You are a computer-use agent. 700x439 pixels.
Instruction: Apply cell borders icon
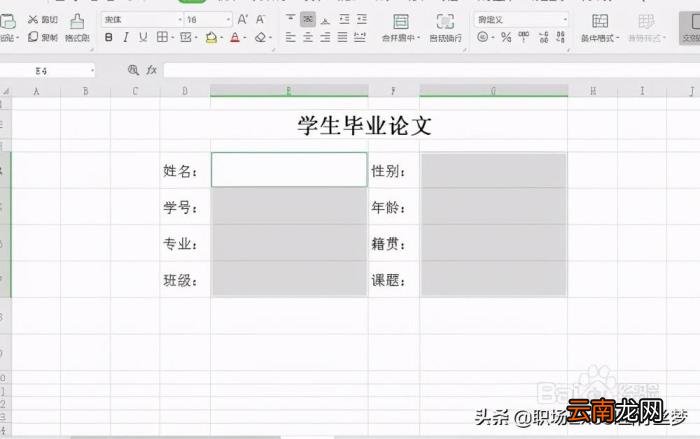[x=162, y=38]
